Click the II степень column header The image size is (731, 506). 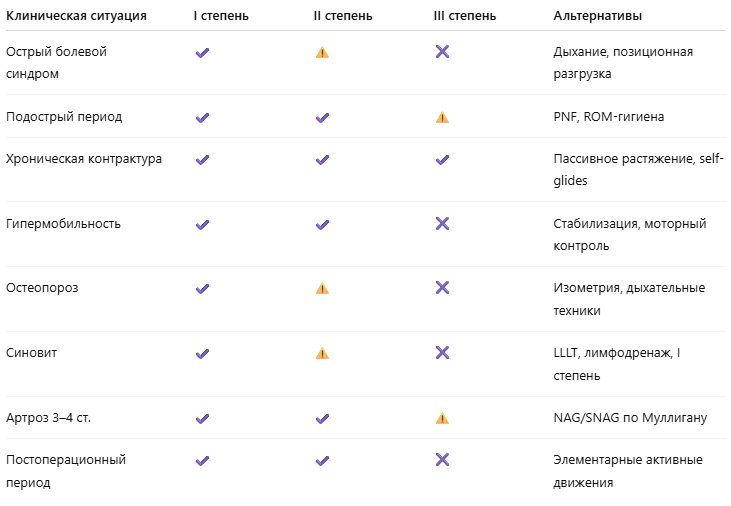[345, 18]
